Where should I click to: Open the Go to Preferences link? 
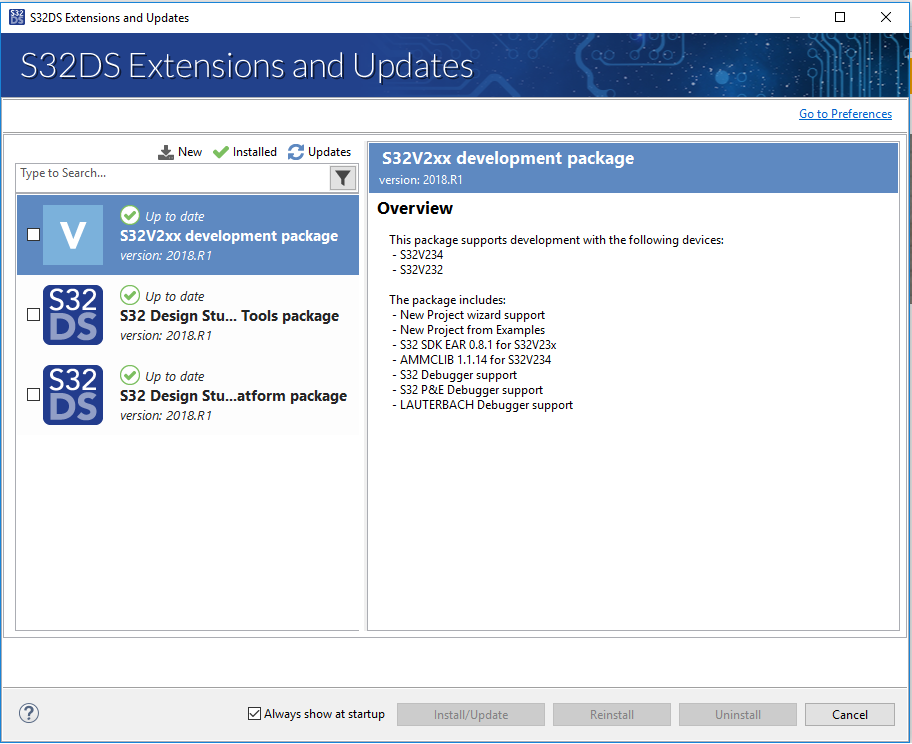click(x=845, y=114)
